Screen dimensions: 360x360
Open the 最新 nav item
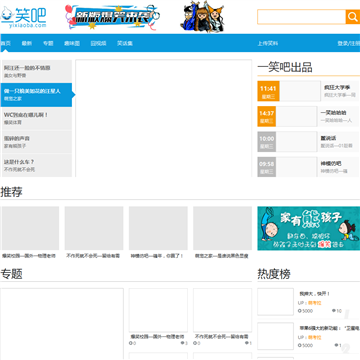[x=27, y=43]
